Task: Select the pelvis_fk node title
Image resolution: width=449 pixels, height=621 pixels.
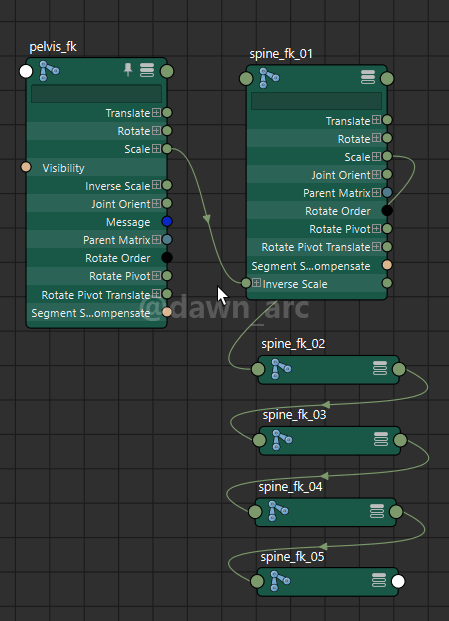Action: 53,47
